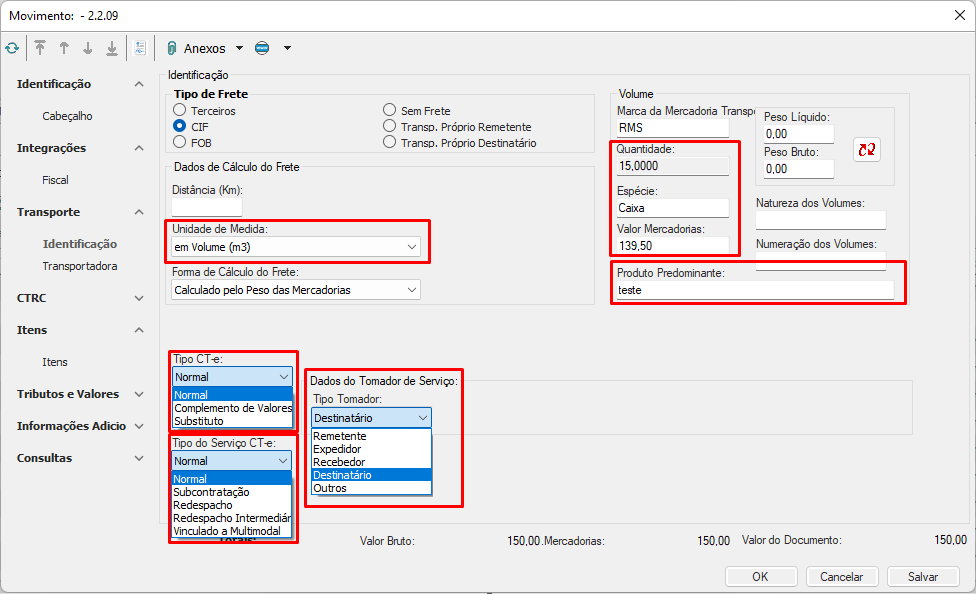Select Sem Frete radio option
This screenshot has width=976, height=594.
390,111
